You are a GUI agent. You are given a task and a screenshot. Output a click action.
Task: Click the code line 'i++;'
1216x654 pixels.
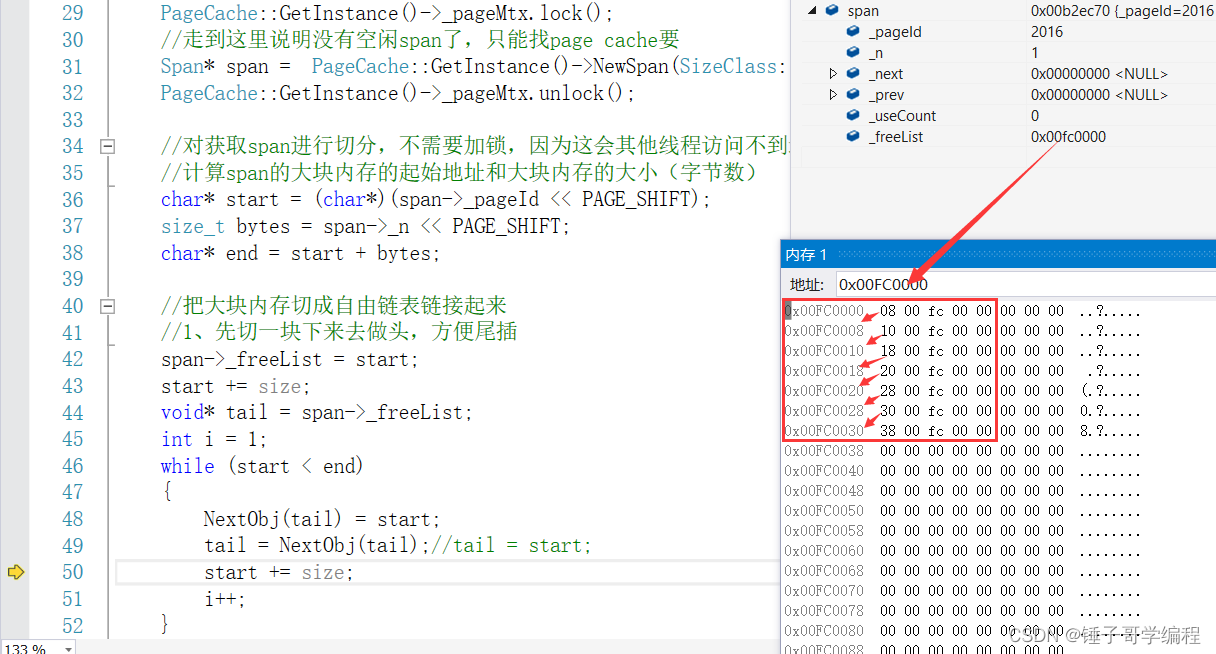(x=224, y=599)
